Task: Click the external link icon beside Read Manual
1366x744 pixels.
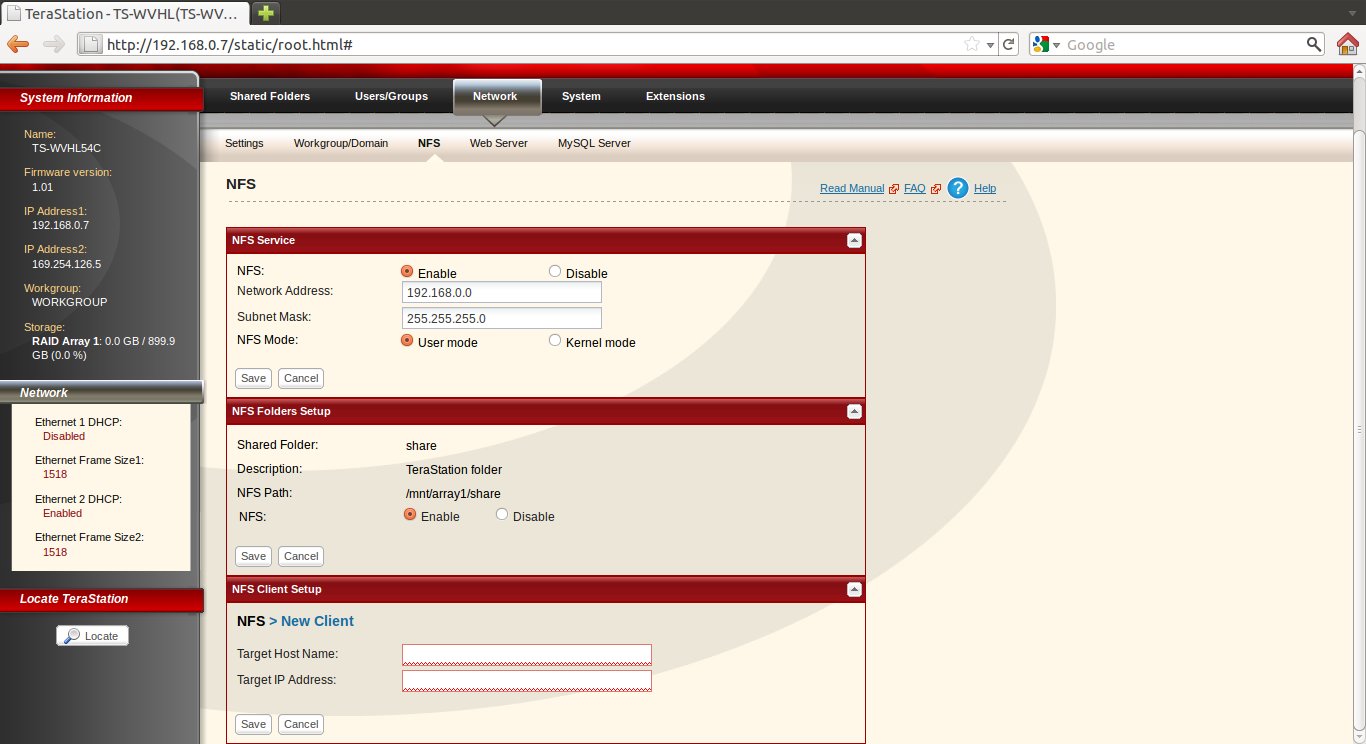Action: [x=894, y=189]
